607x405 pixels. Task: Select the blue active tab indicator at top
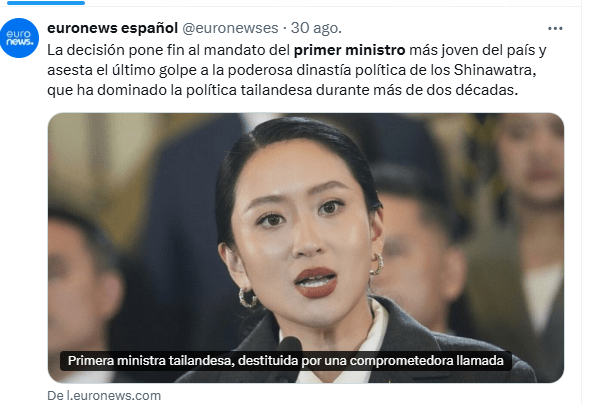[x=46, y=3]
